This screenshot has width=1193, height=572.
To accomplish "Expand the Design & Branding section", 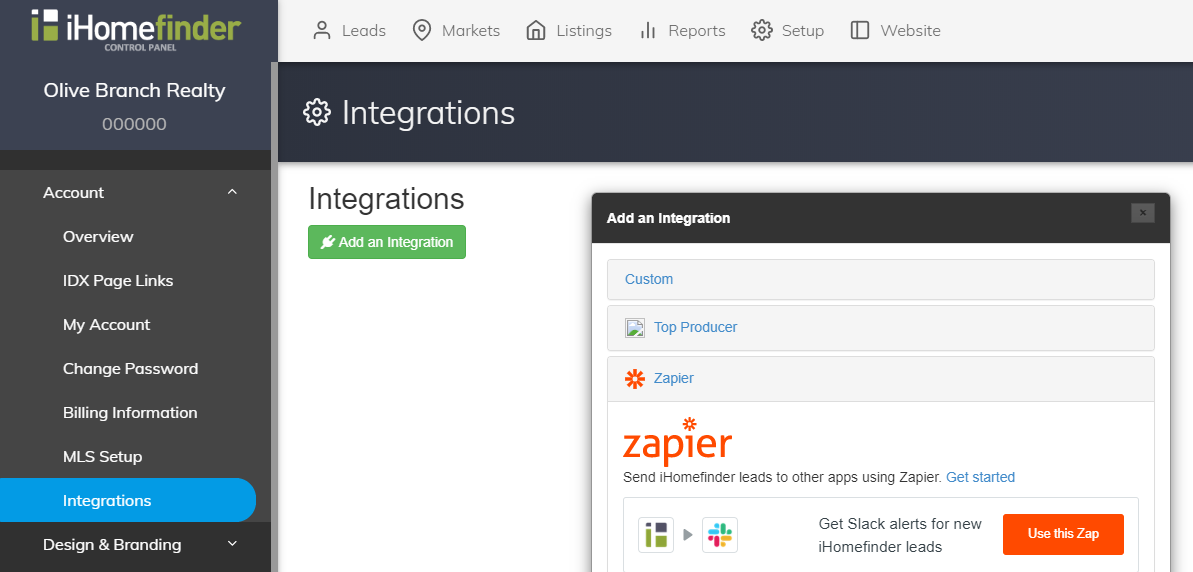I will pos(233,544).
